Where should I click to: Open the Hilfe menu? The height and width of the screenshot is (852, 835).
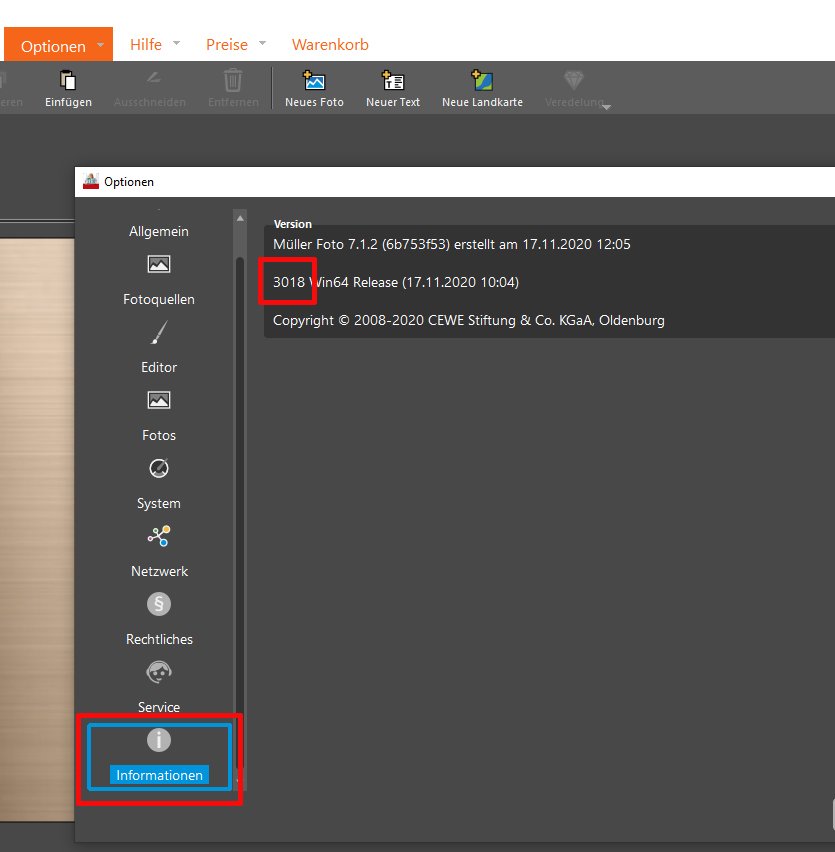(x=146, y=45)
